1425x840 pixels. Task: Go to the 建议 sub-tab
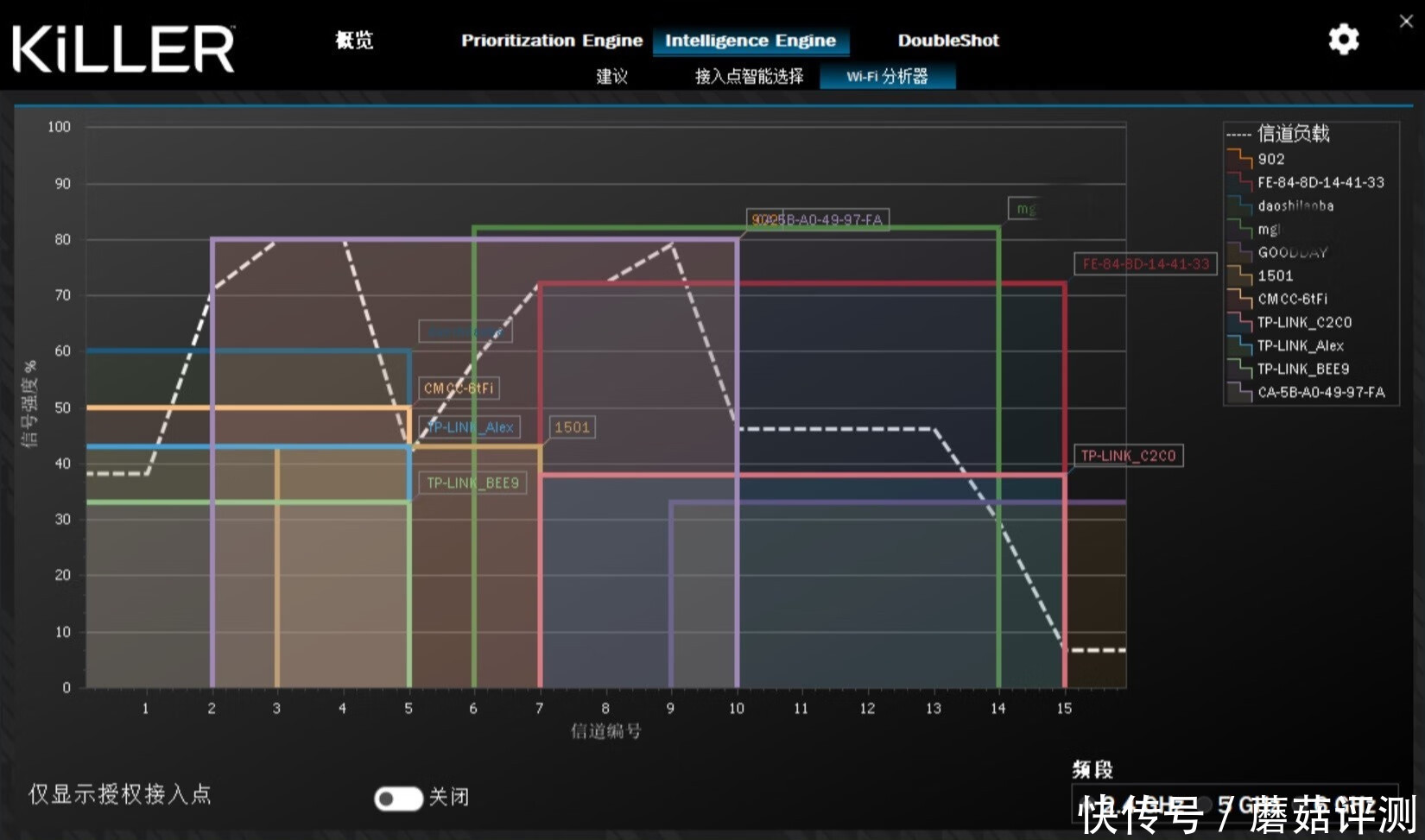(611, 76)
